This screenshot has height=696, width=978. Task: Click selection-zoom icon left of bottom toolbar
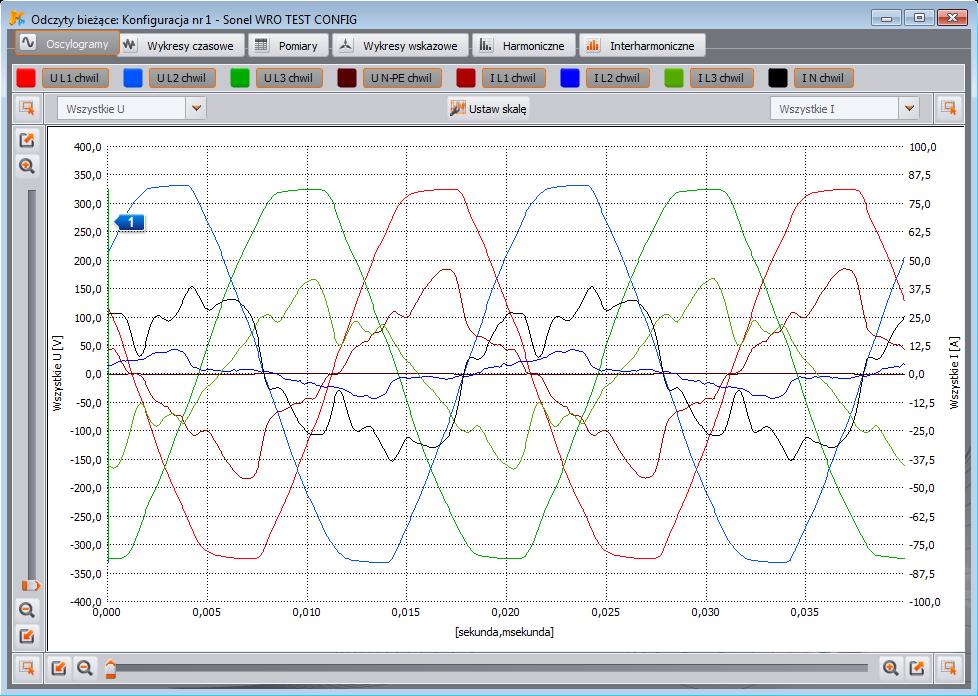pyautogui.click(x=27, y=668)
